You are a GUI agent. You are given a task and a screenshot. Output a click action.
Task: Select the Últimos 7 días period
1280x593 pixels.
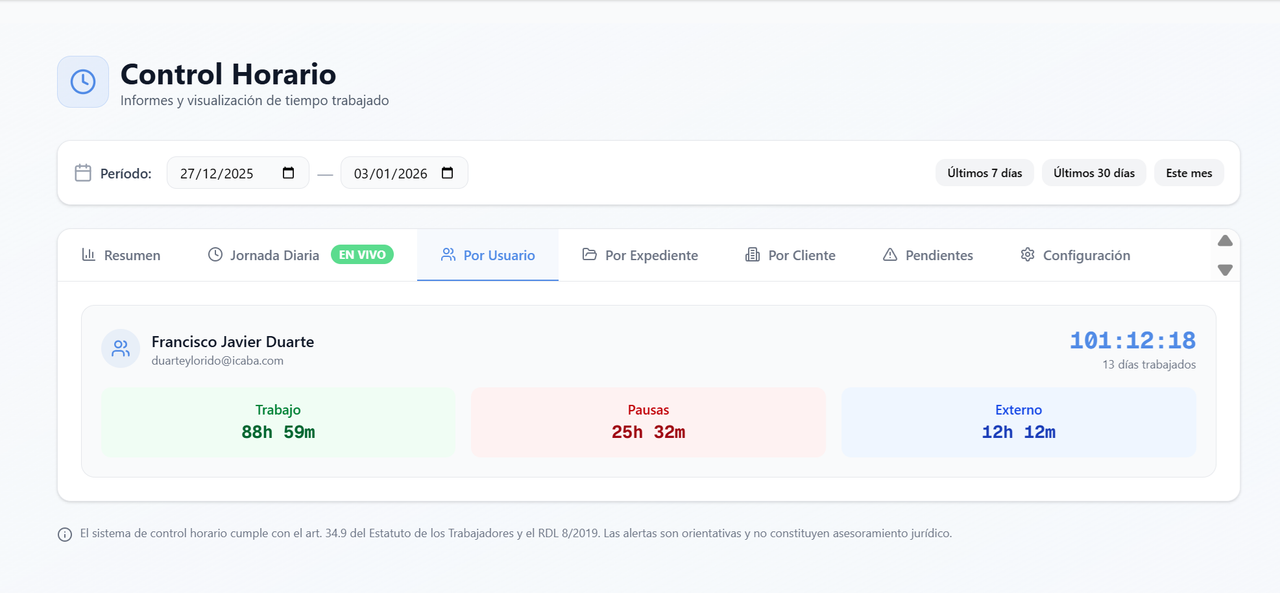(x=985, y=173)
